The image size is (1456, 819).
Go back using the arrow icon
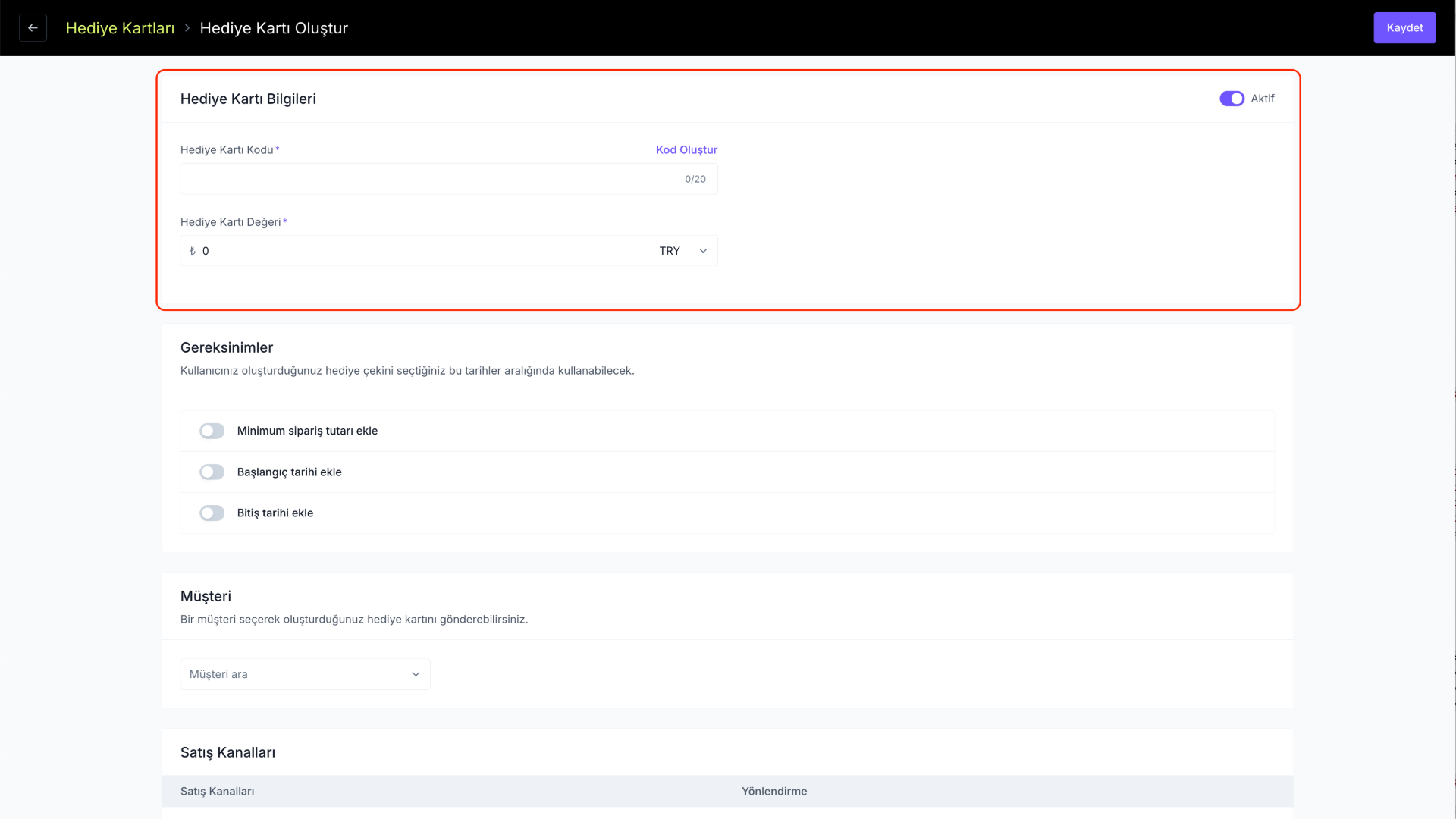pyautogui.click(x=33, y=28)
